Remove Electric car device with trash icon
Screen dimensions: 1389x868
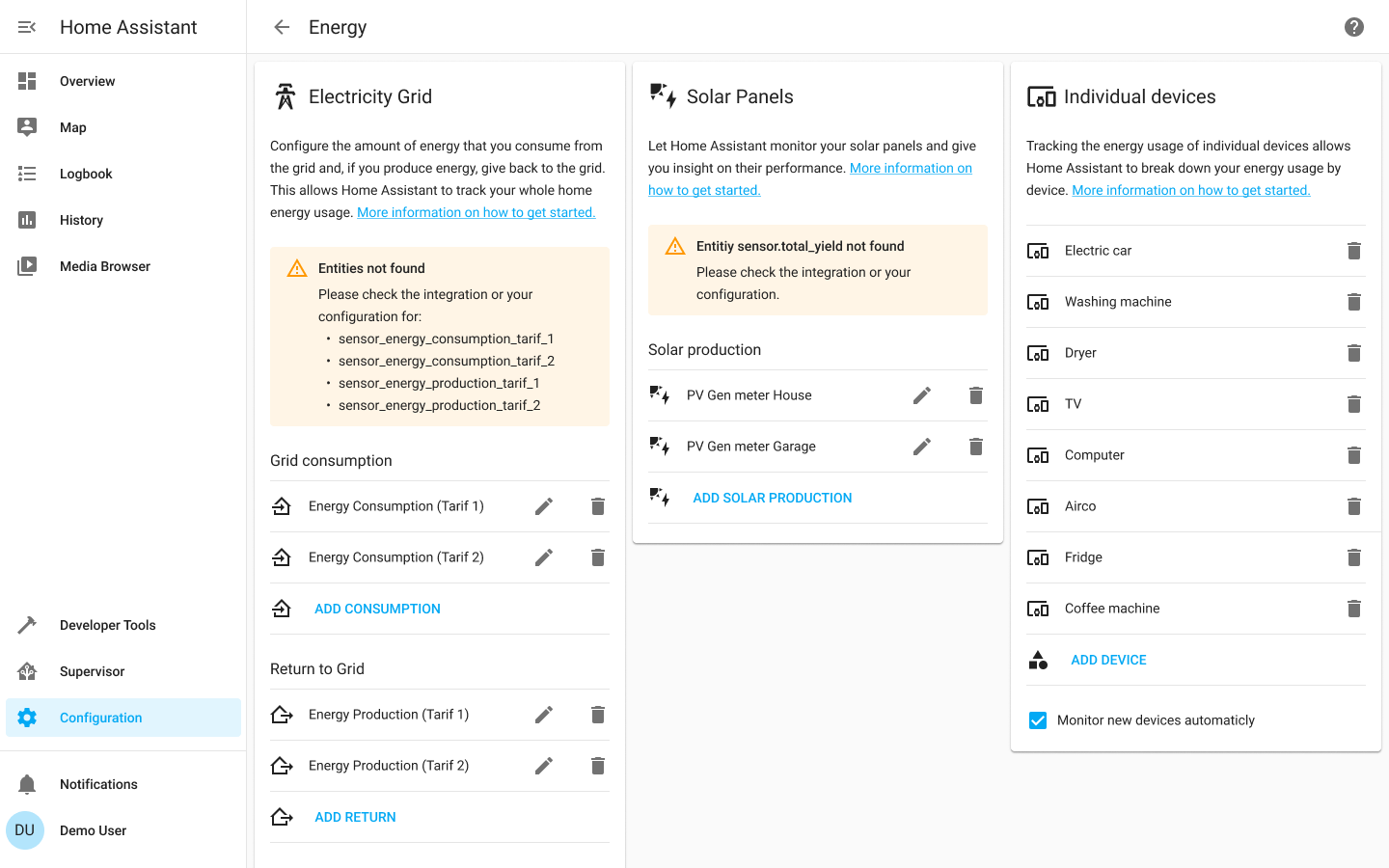click(1354, 251)
